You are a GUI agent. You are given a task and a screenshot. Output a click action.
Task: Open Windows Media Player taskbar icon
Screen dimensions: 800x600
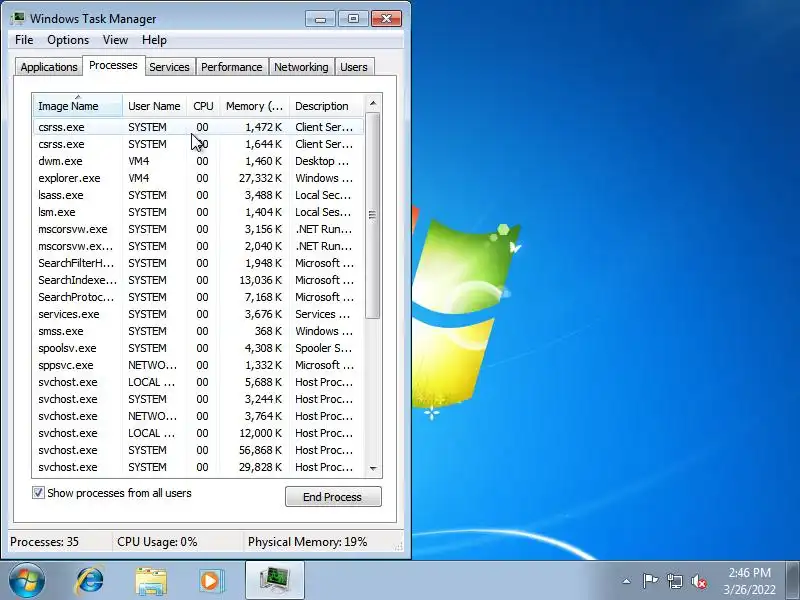click(211, 581)
